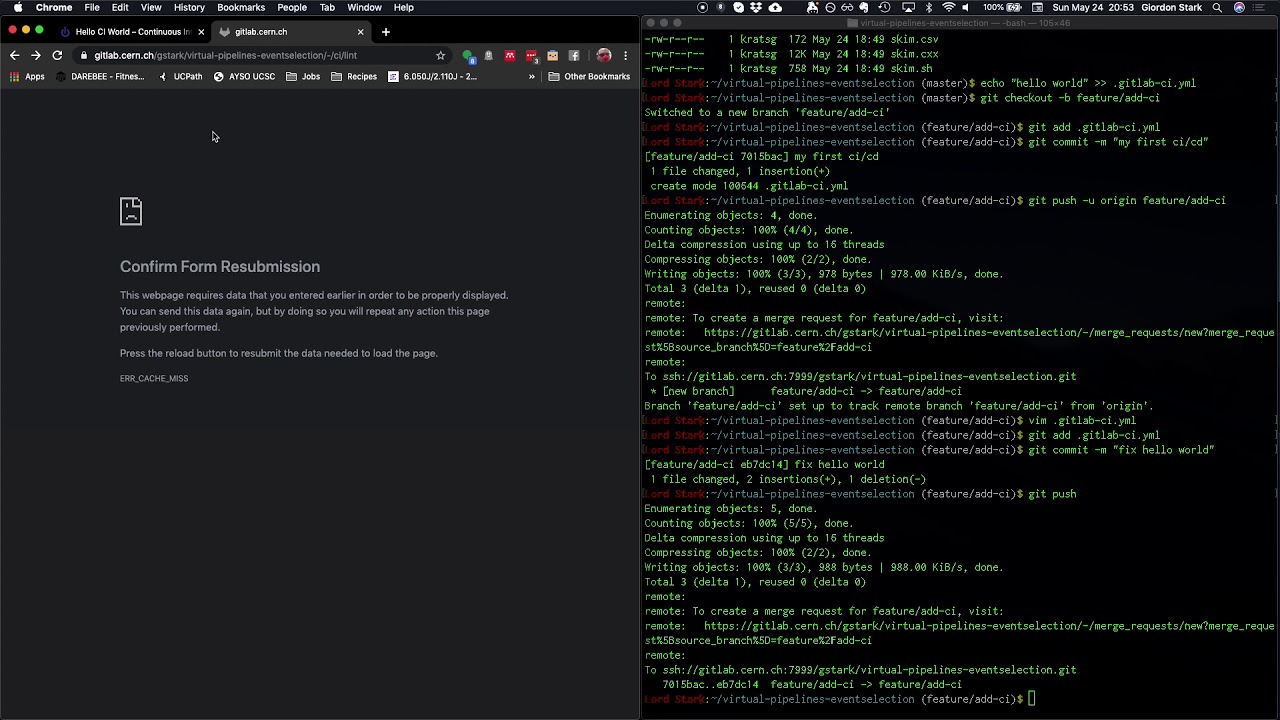Reload the gitlab.cern.ch page
This screenshot has width=1280, height=720.
[57, 56]
